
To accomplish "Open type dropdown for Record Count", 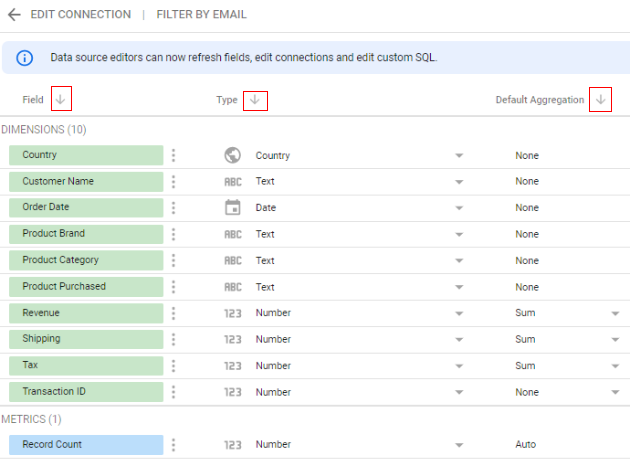I will tap(459, 445).
